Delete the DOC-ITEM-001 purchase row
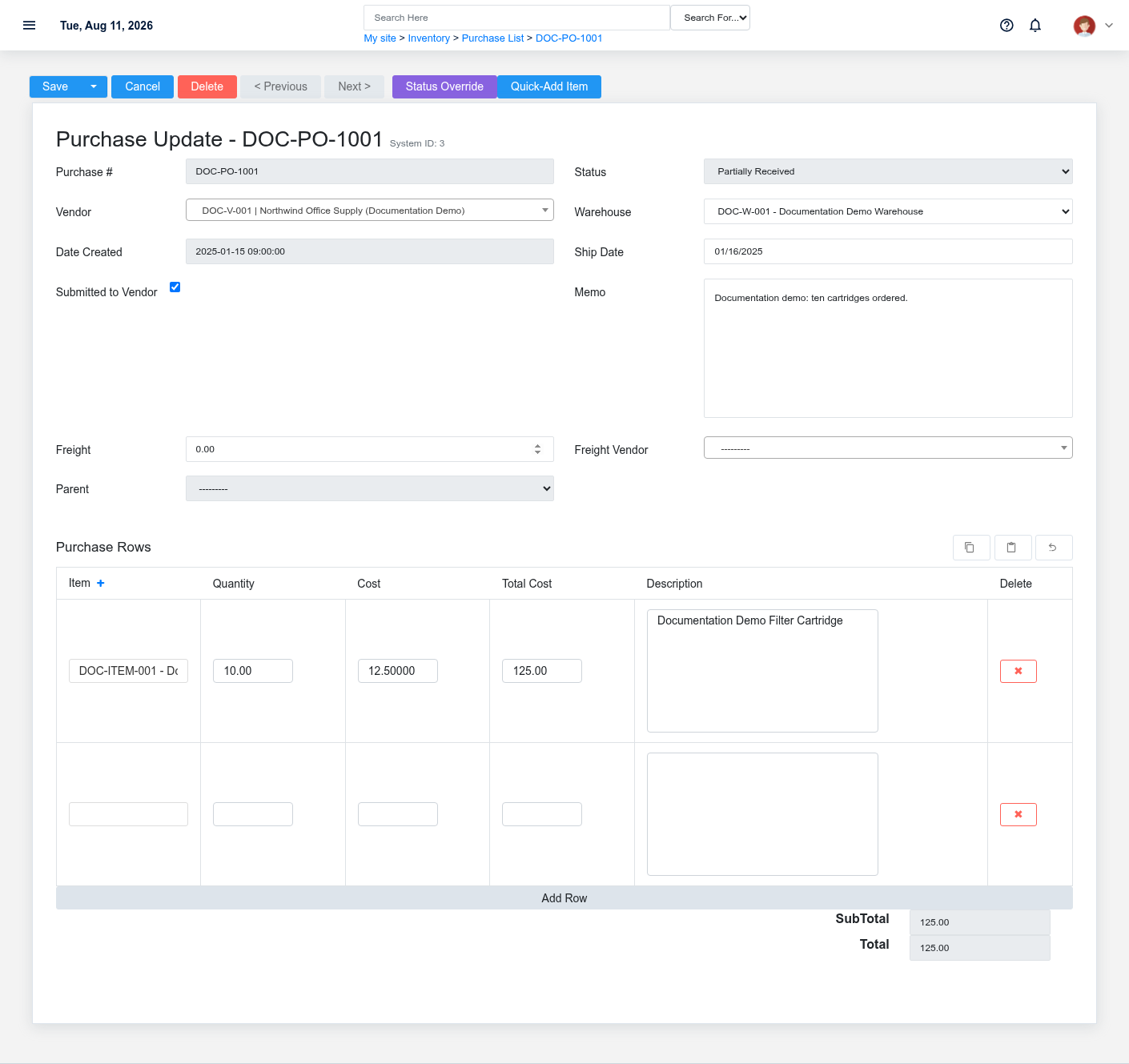Viewport: 1129px width, 1064px height. click(x=1019, y=671)
